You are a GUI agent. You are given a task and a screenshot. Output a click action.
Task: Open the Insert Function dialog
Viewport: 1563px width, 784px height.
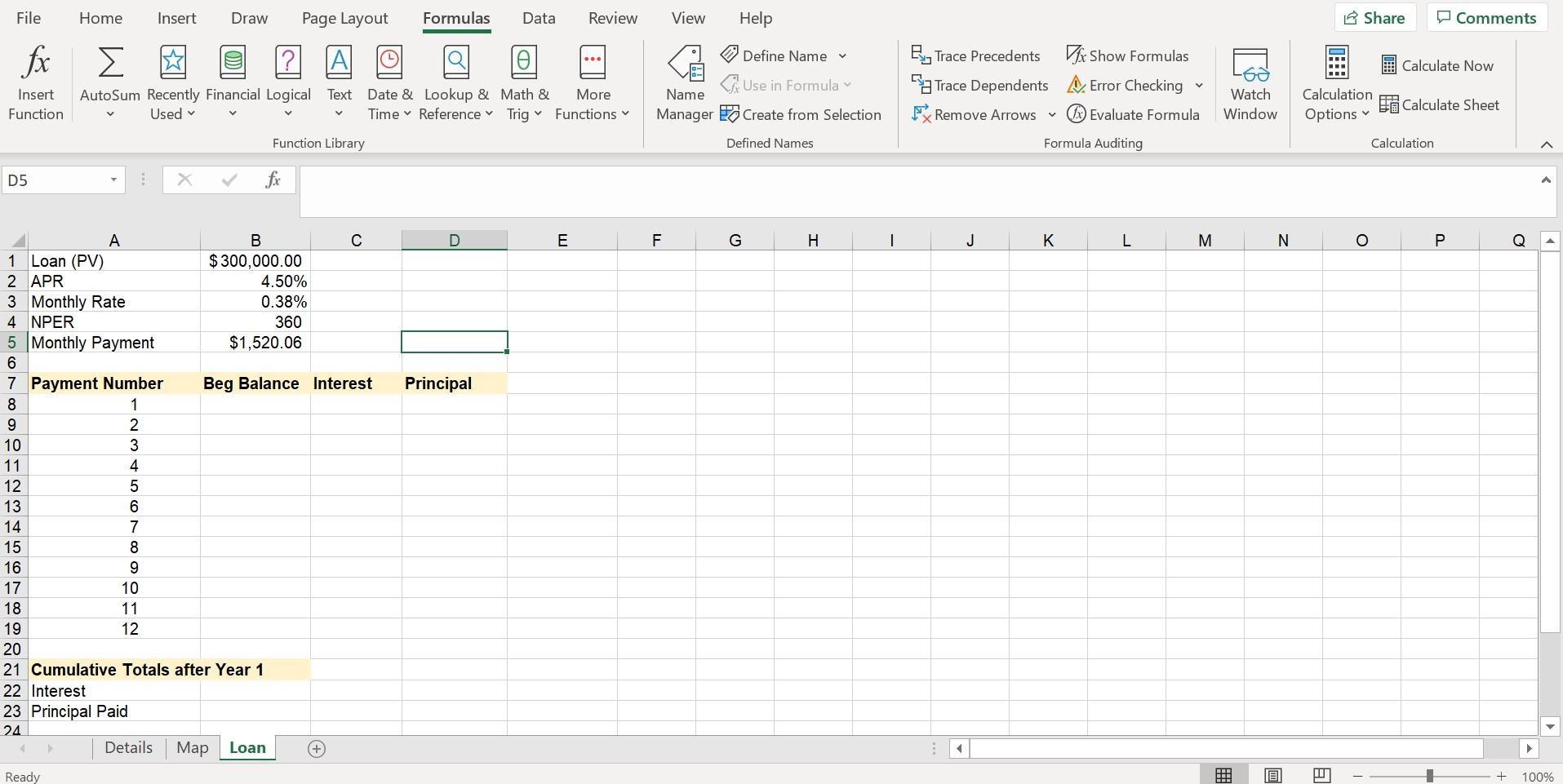tap(36, 83)
